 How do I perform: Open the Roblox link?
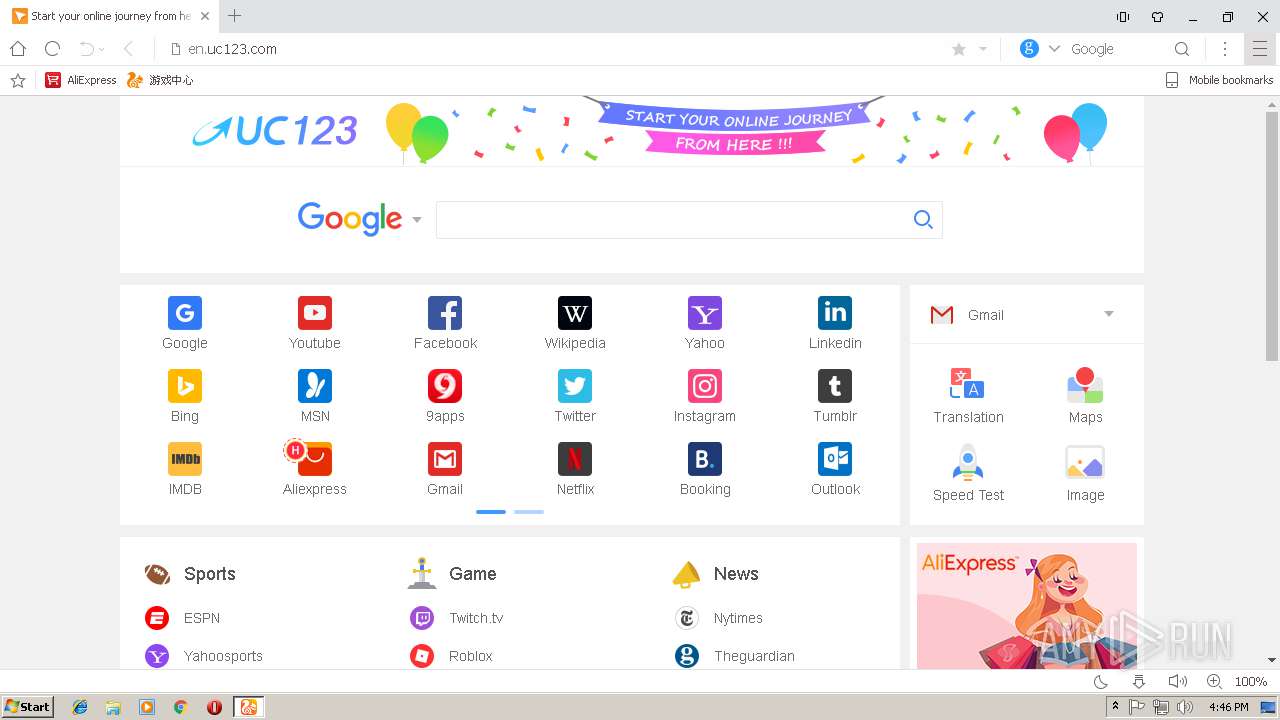(452, 656)
